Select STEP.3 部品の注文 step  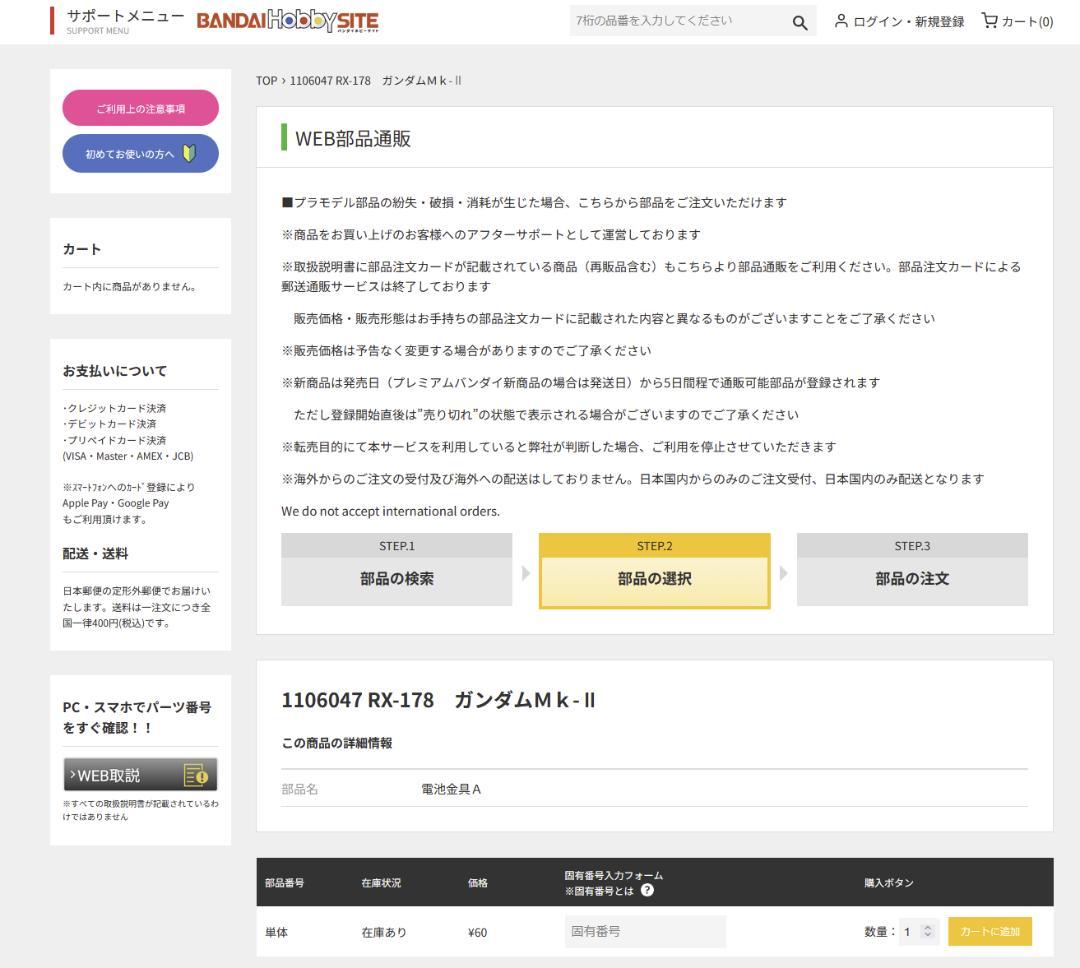[911, 569]
